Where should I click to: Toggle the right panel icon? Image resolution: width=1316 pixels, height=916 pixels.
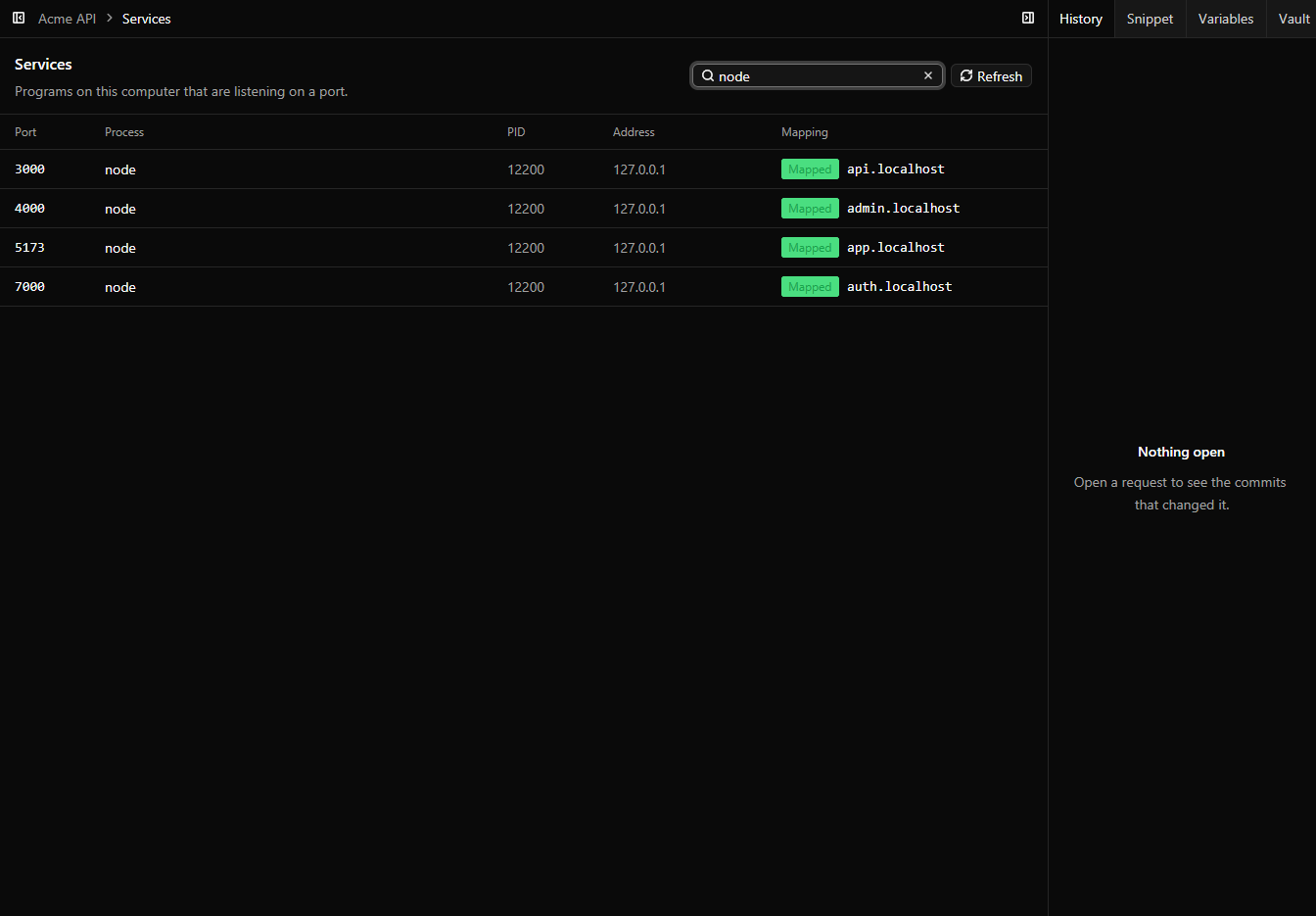coord(1028,19)
